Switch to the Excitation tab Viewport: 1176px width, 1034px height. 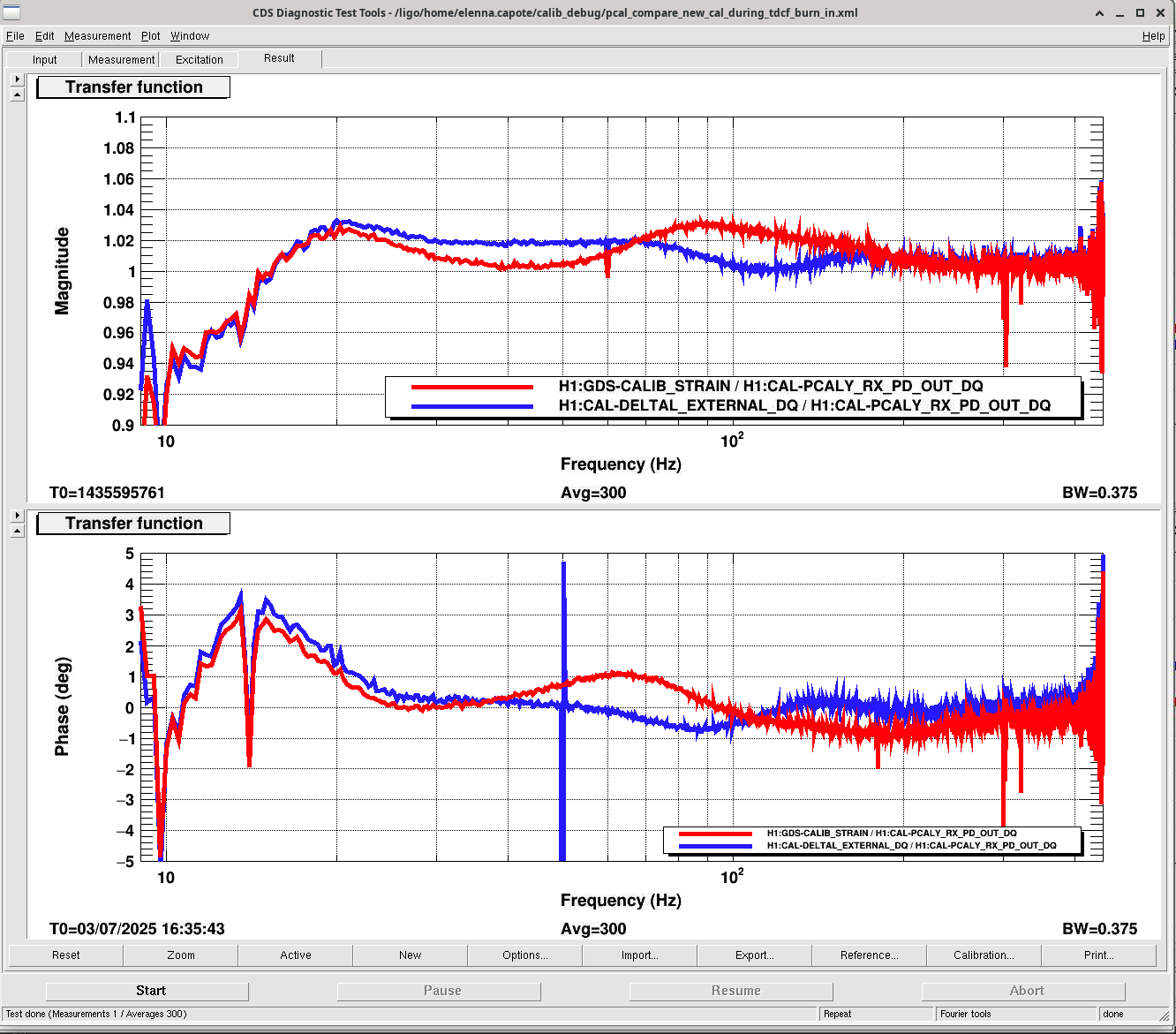click(199, 60)
